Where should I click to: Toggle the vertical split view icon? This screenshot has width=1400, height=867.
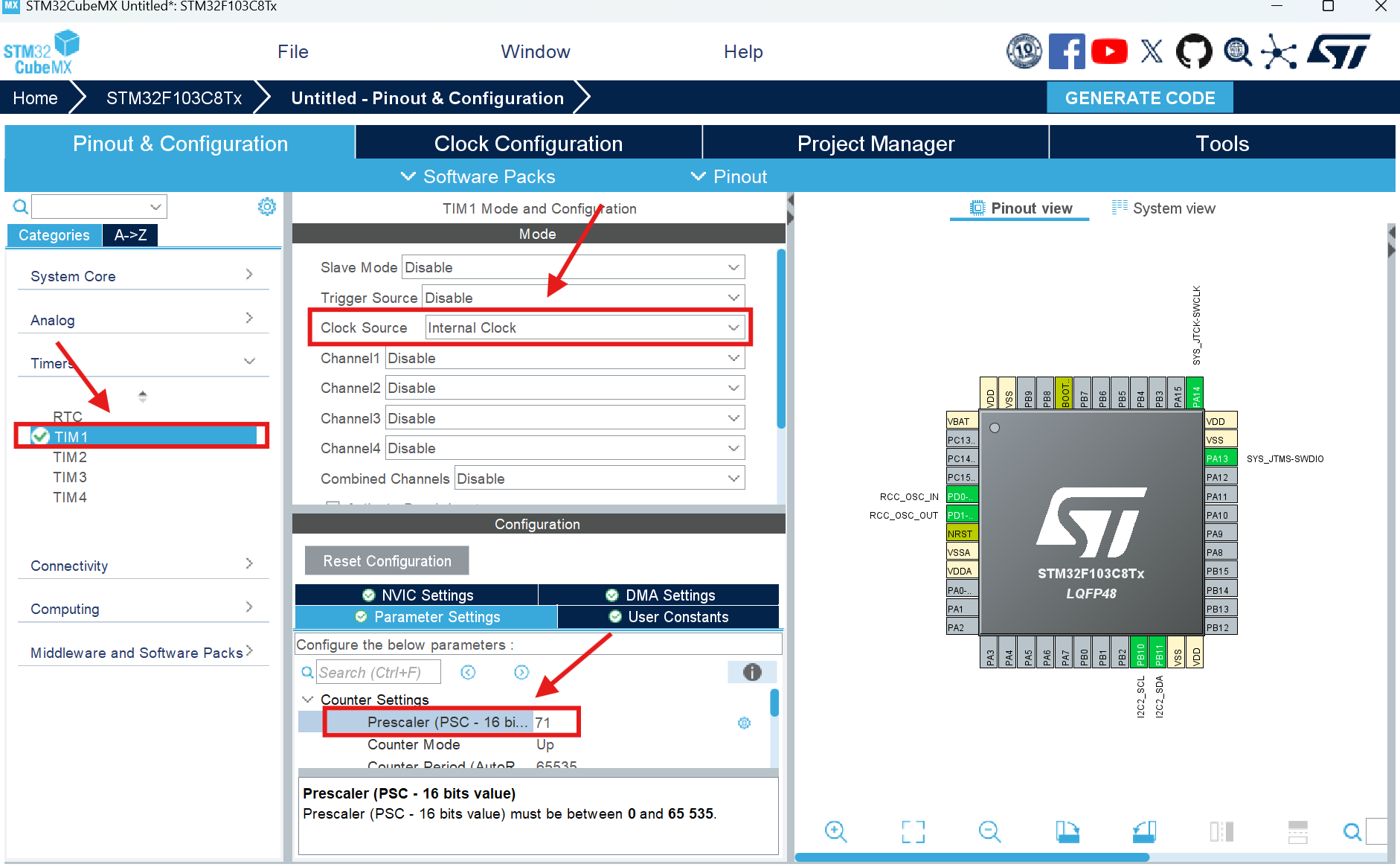pyautogui.click(x=1221, y=831)
